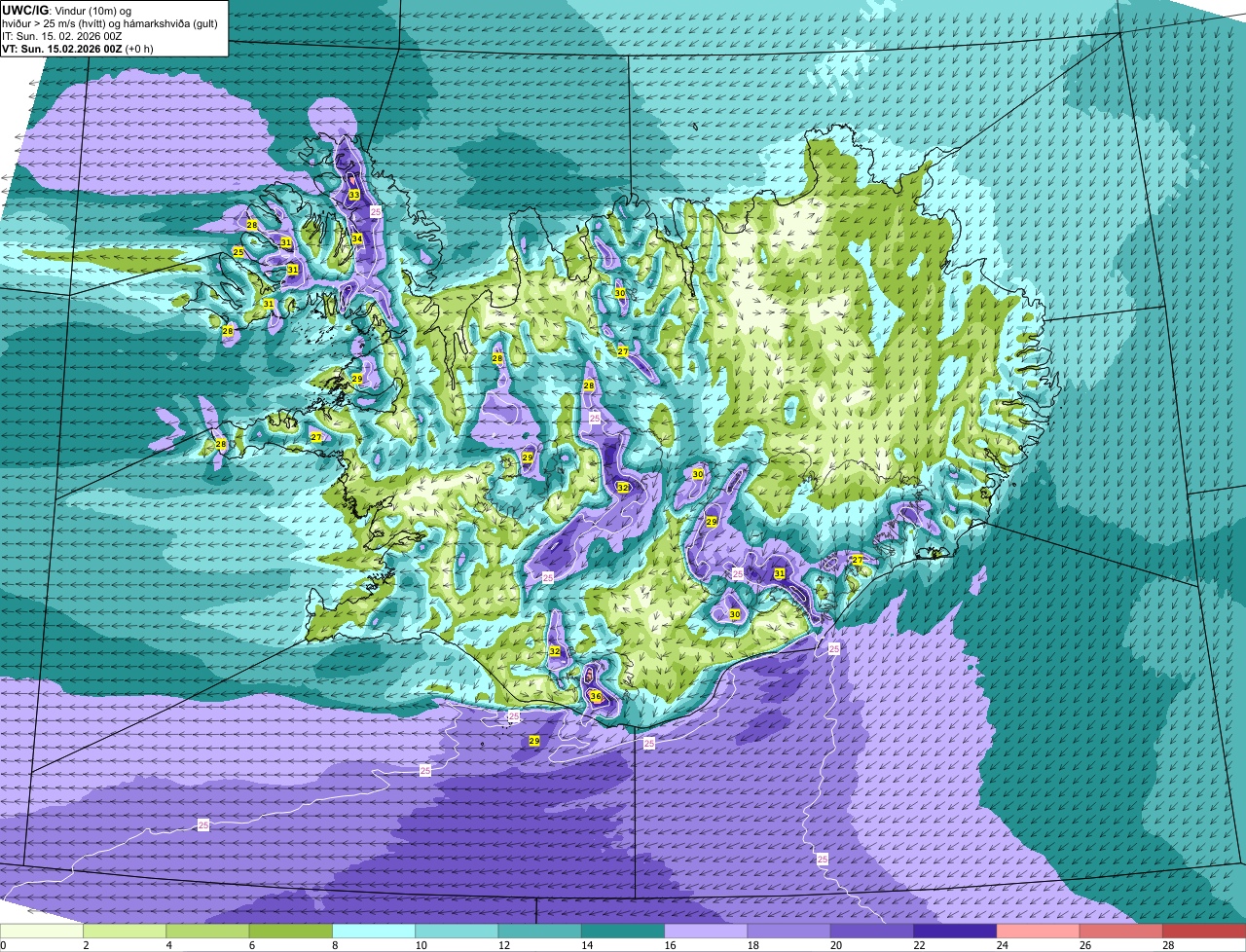Click the "IT: Sun. 15. 02. 2026 00Z" initial time line
The height and width of the screenshot is (952, 1246).
[x=62, y=36]
